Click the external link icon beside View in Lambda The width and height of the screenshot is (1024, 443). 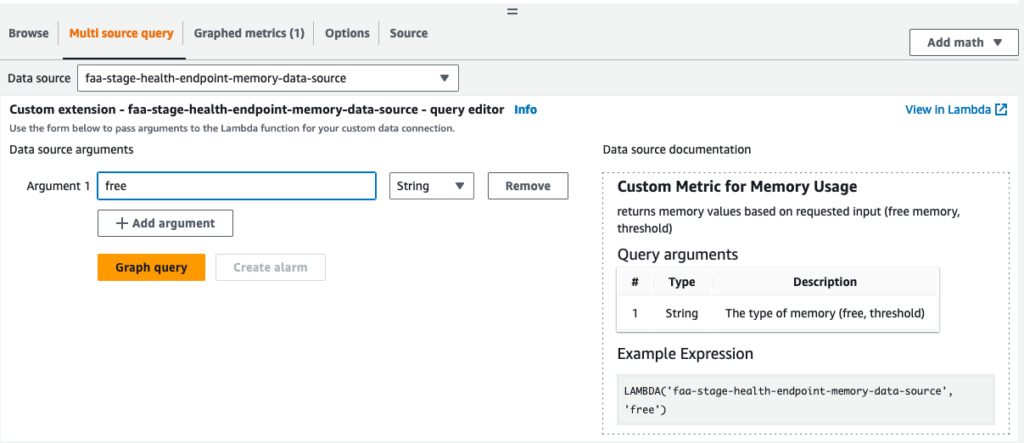pos(1001,110)
